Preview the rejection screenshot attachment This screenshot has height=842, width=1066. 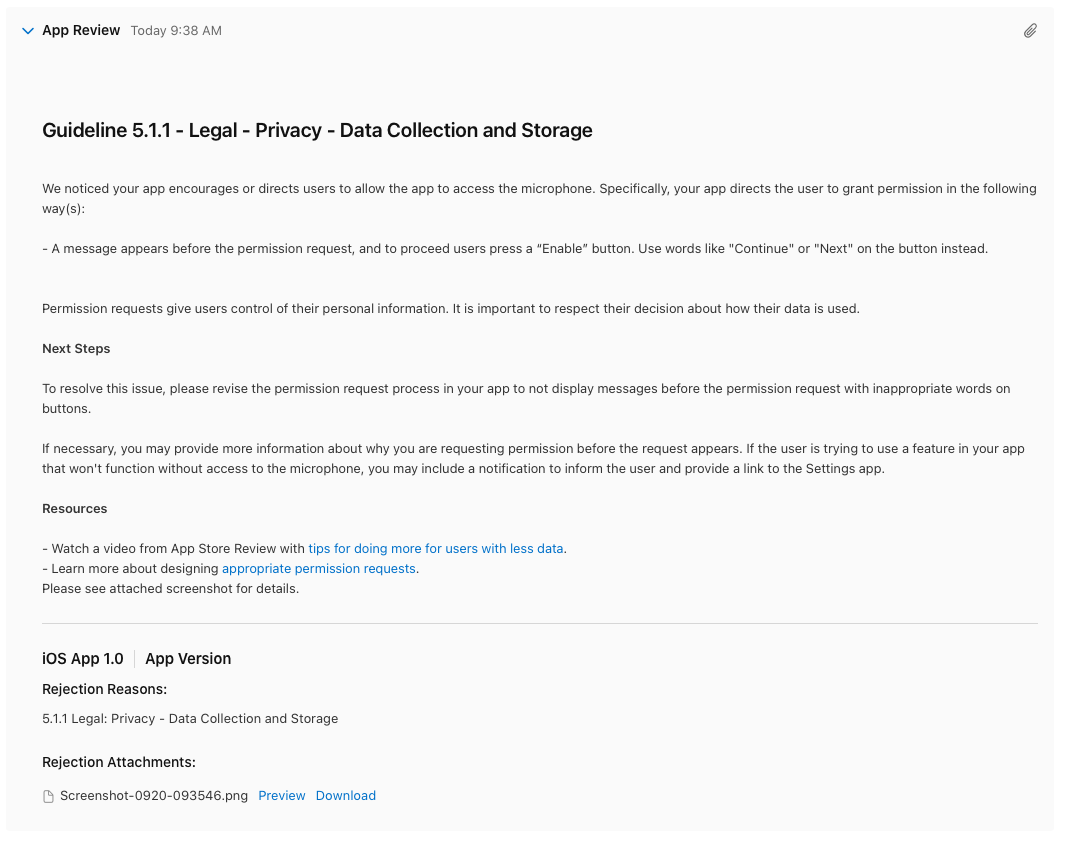point(282,796)
